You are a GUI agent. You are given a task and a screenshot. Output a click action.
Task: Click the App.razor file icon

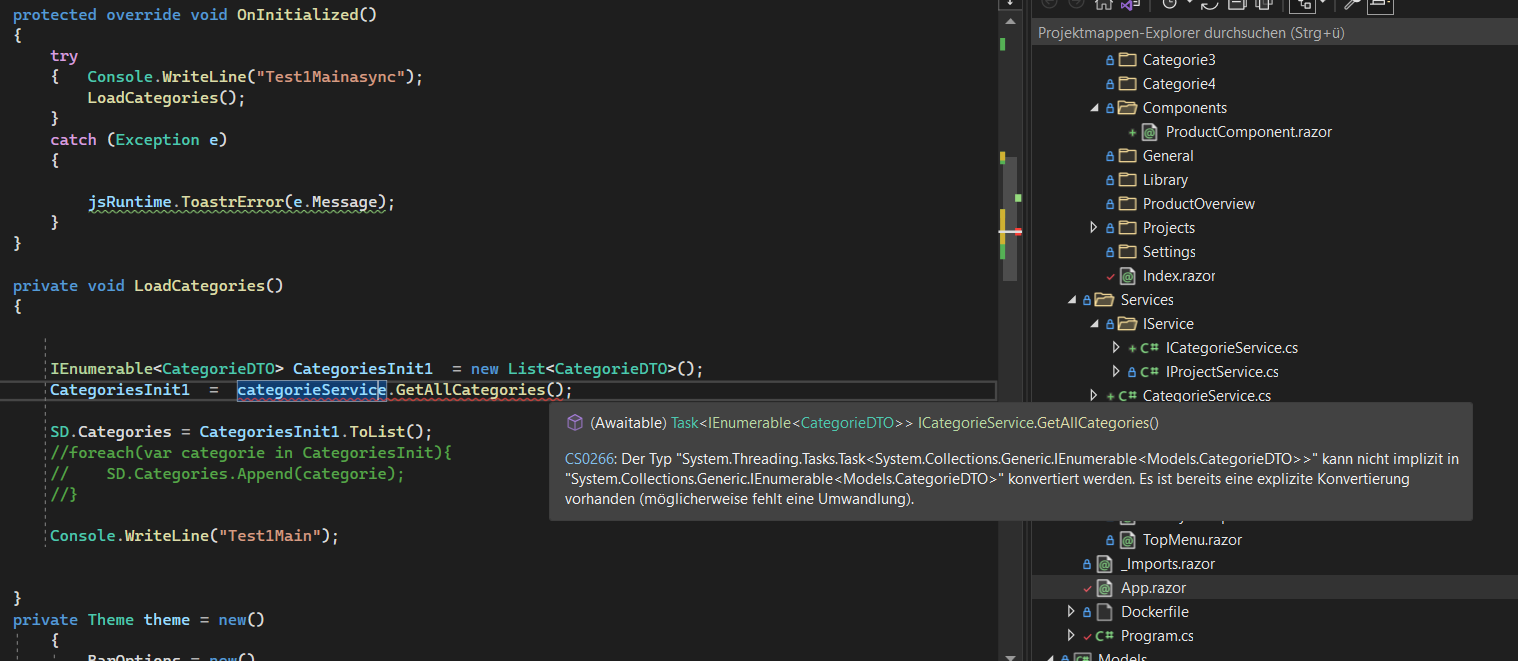1105,588
